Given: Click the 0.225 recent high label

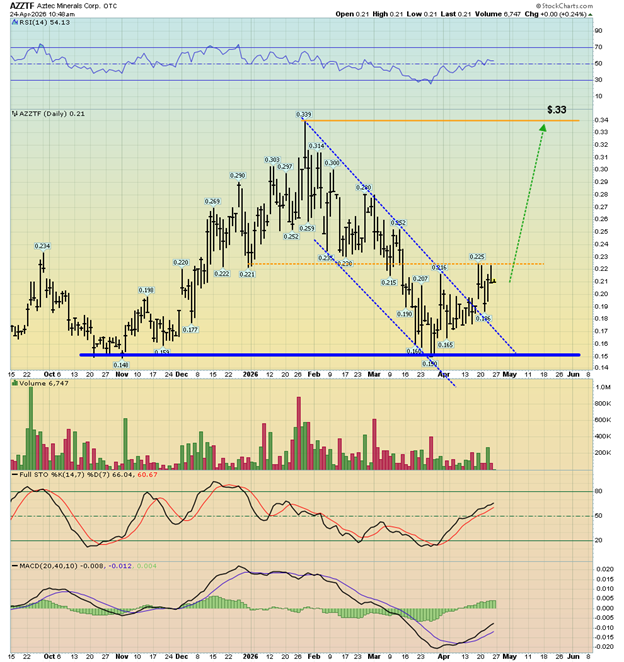Looking at the screenshot, I should [x=478, y=257].
